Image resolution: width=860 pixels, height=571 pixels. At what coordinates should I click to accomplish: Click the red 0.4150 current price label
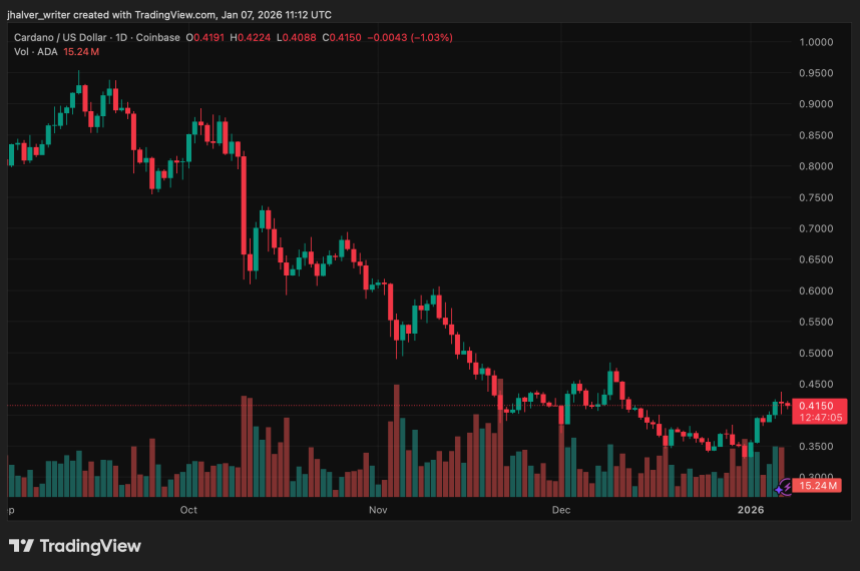(x=816, y=406)
